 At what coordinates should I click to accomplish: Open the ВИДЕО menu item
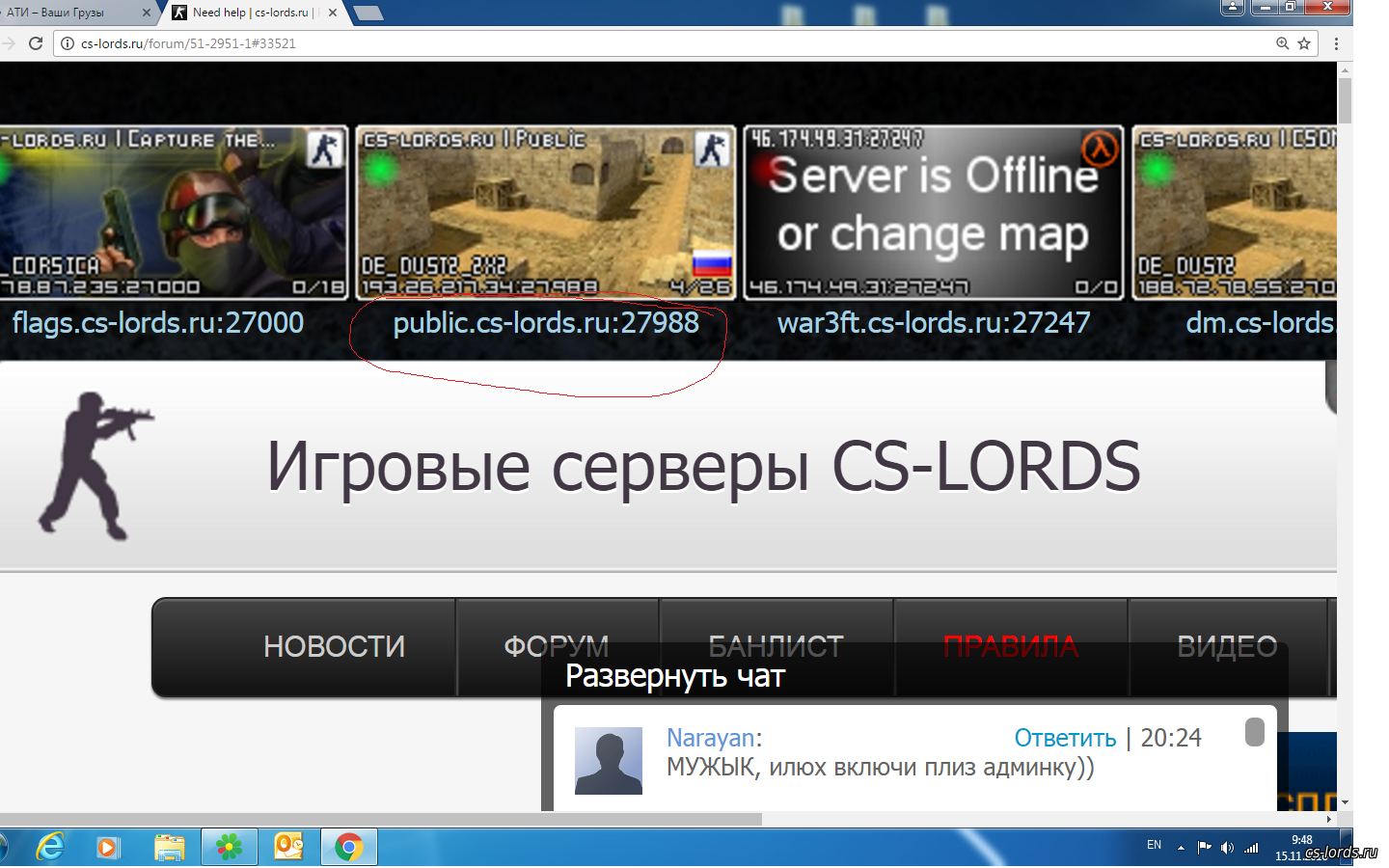(1227, 646)
